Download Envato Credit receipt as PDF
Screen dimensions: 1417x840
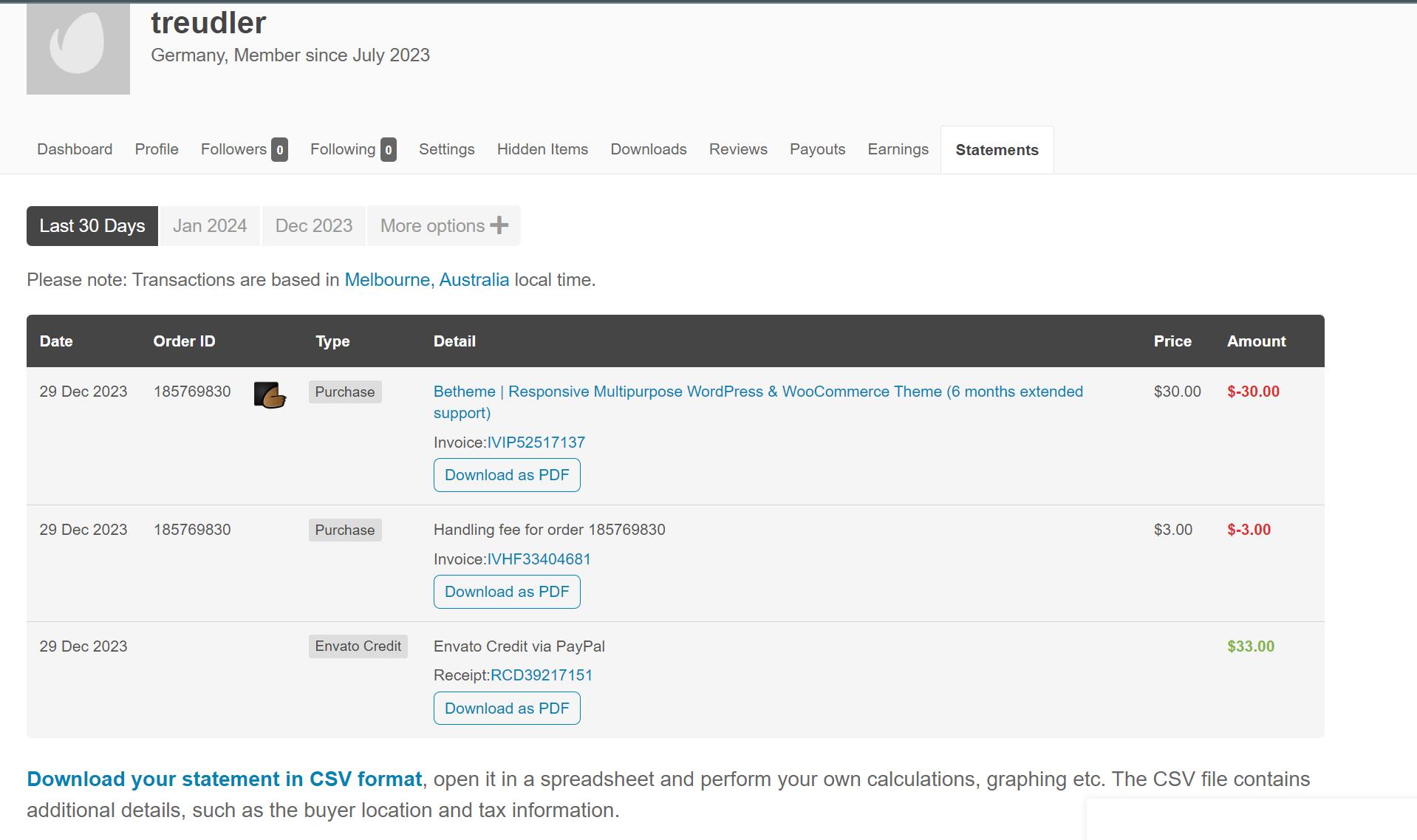click(x=507, y=708)
